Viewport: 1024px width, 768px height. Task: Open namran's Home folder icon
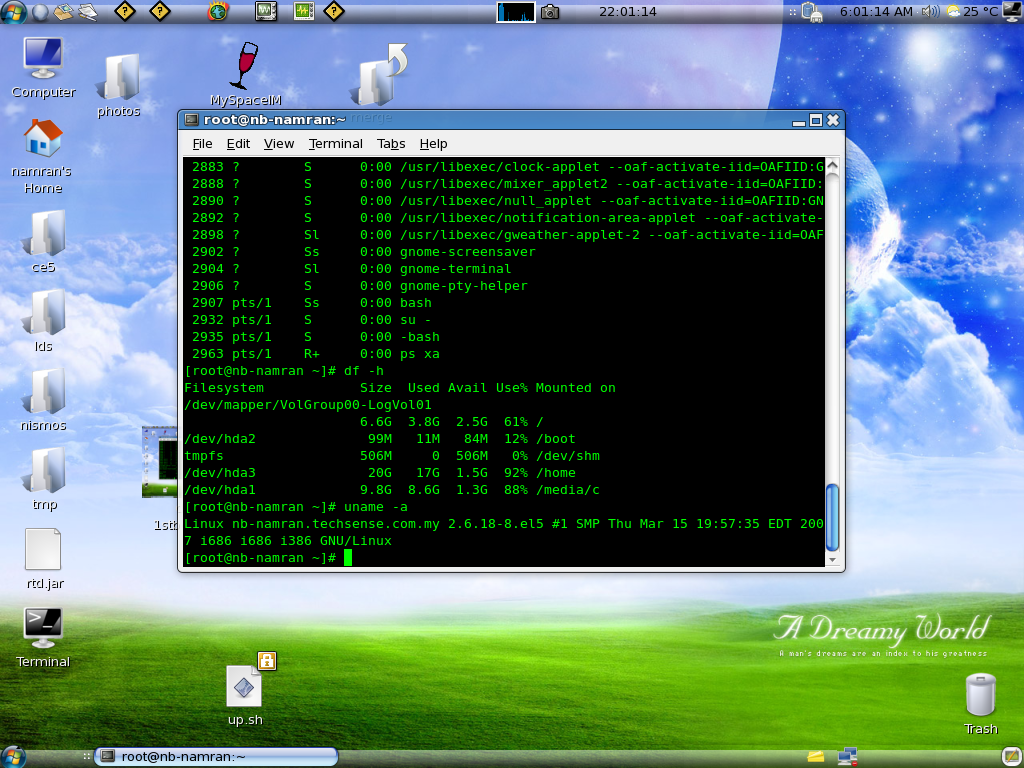point(43,140)
